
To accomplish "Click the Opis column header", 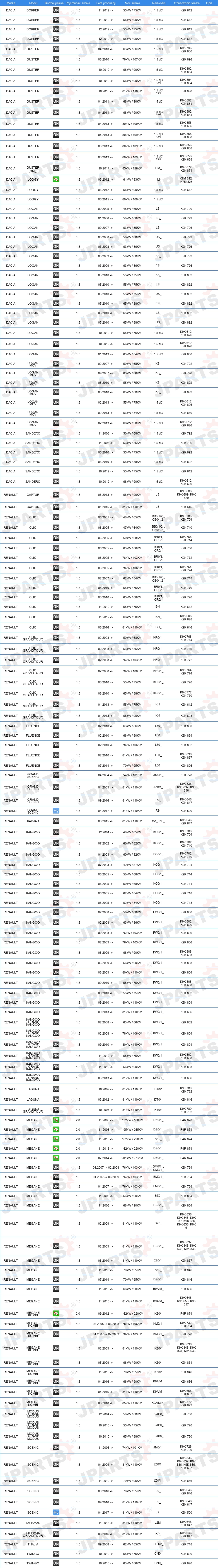I will 209,3.
